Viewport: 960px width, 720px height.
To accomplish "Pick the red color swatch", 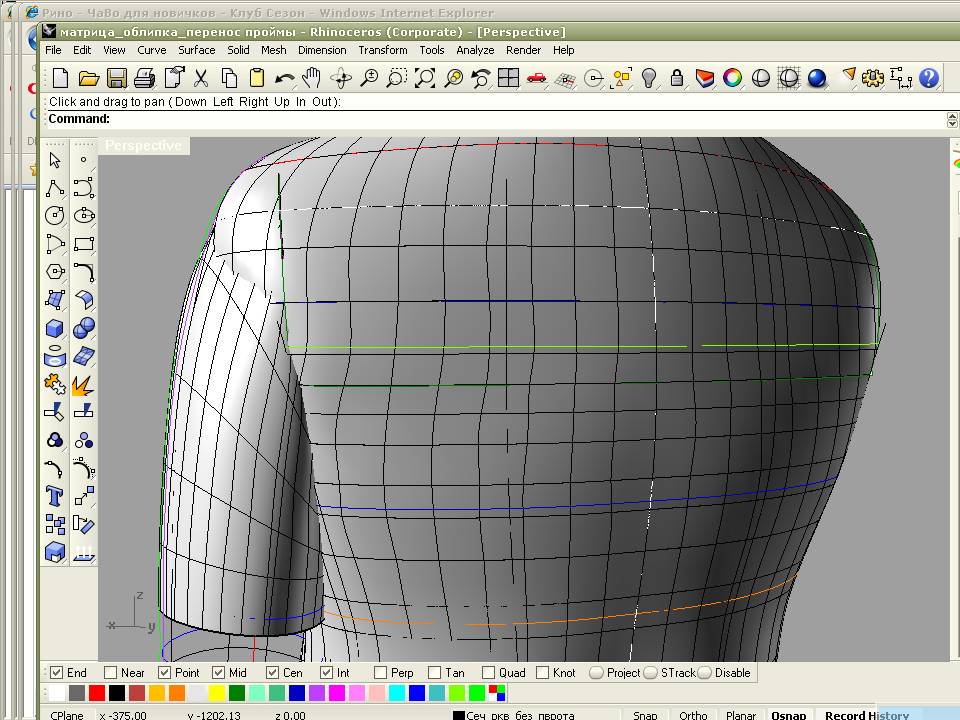I will (97, 693).
